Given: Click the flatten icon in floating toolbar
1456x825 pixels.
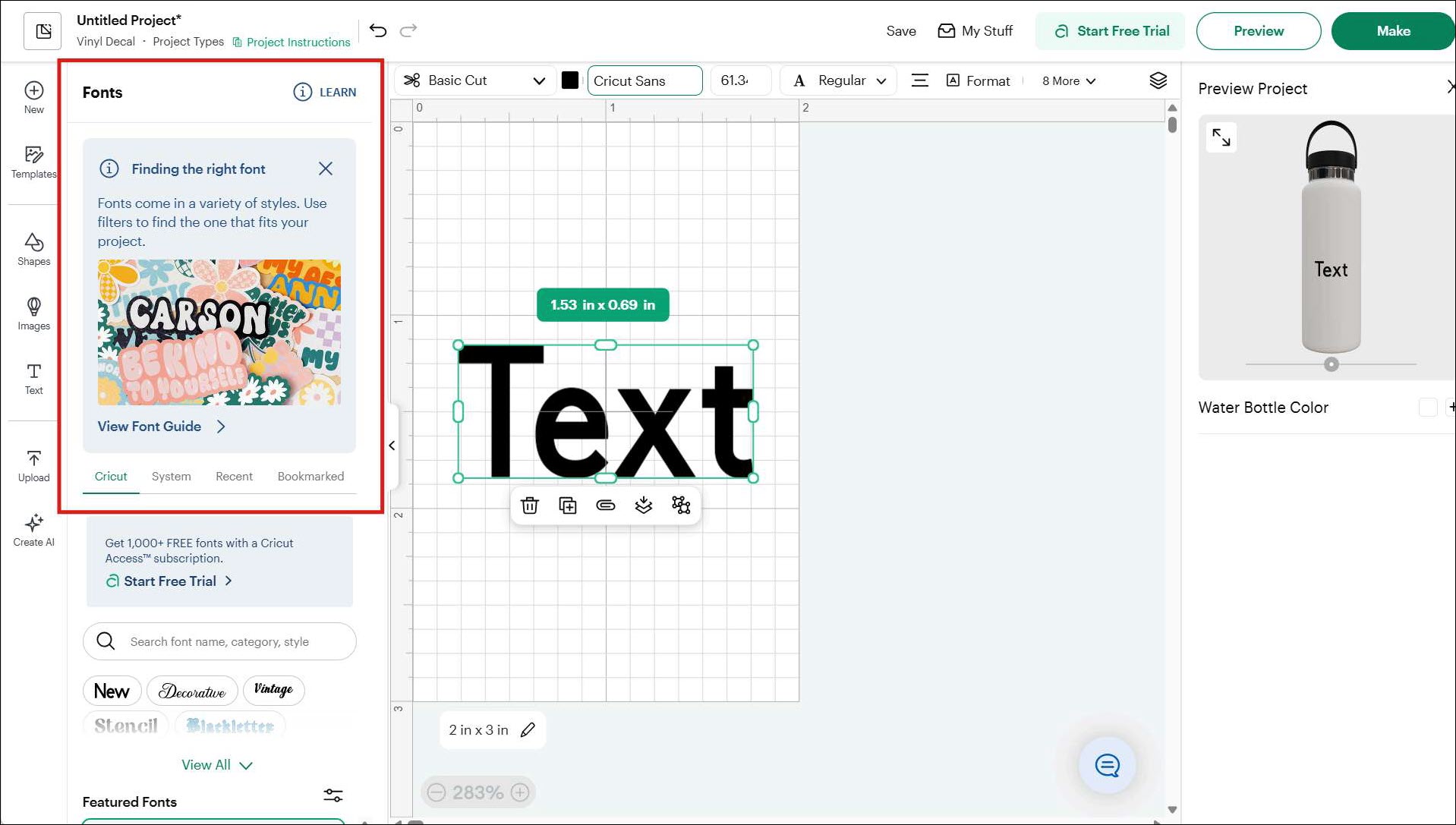Looking at the screenshot, I should 644,505.
